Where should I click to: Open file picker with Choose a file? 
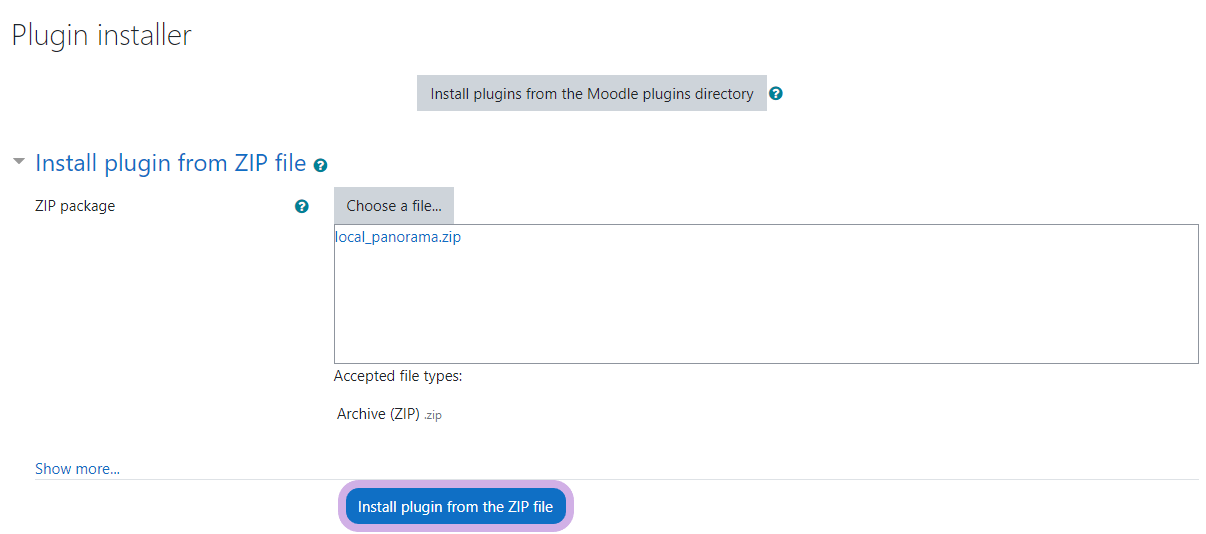click(394, 206)
